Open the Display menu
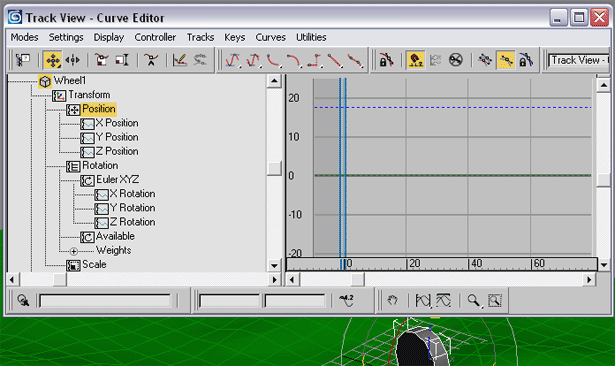This screenshot has width=615, height=366. (109, 37)
